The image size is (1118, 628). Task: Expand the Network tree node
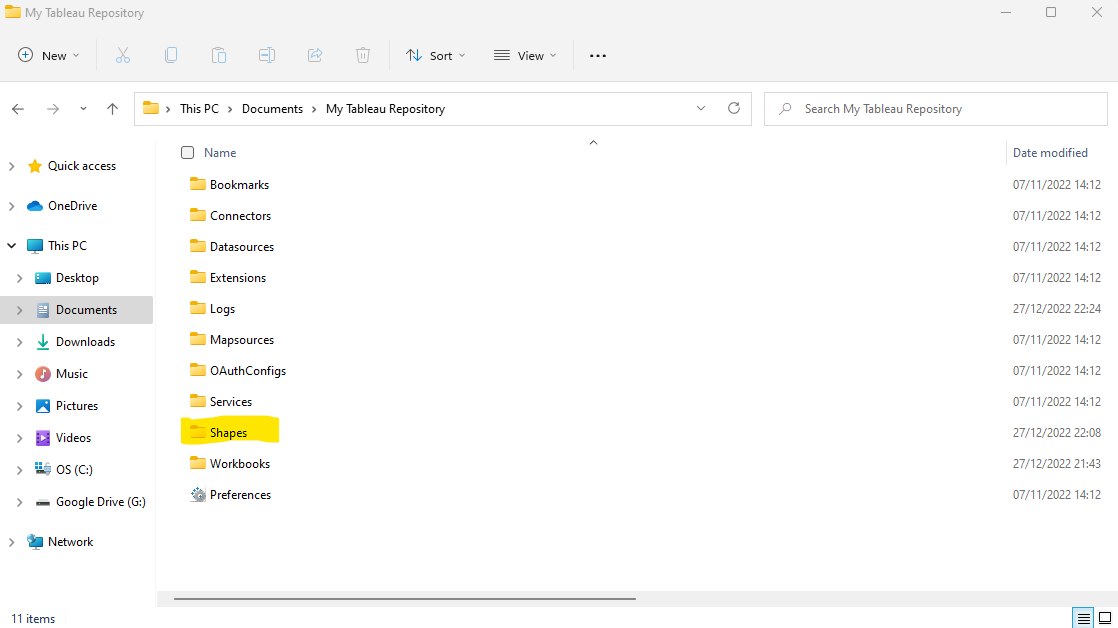click(11, 542)
